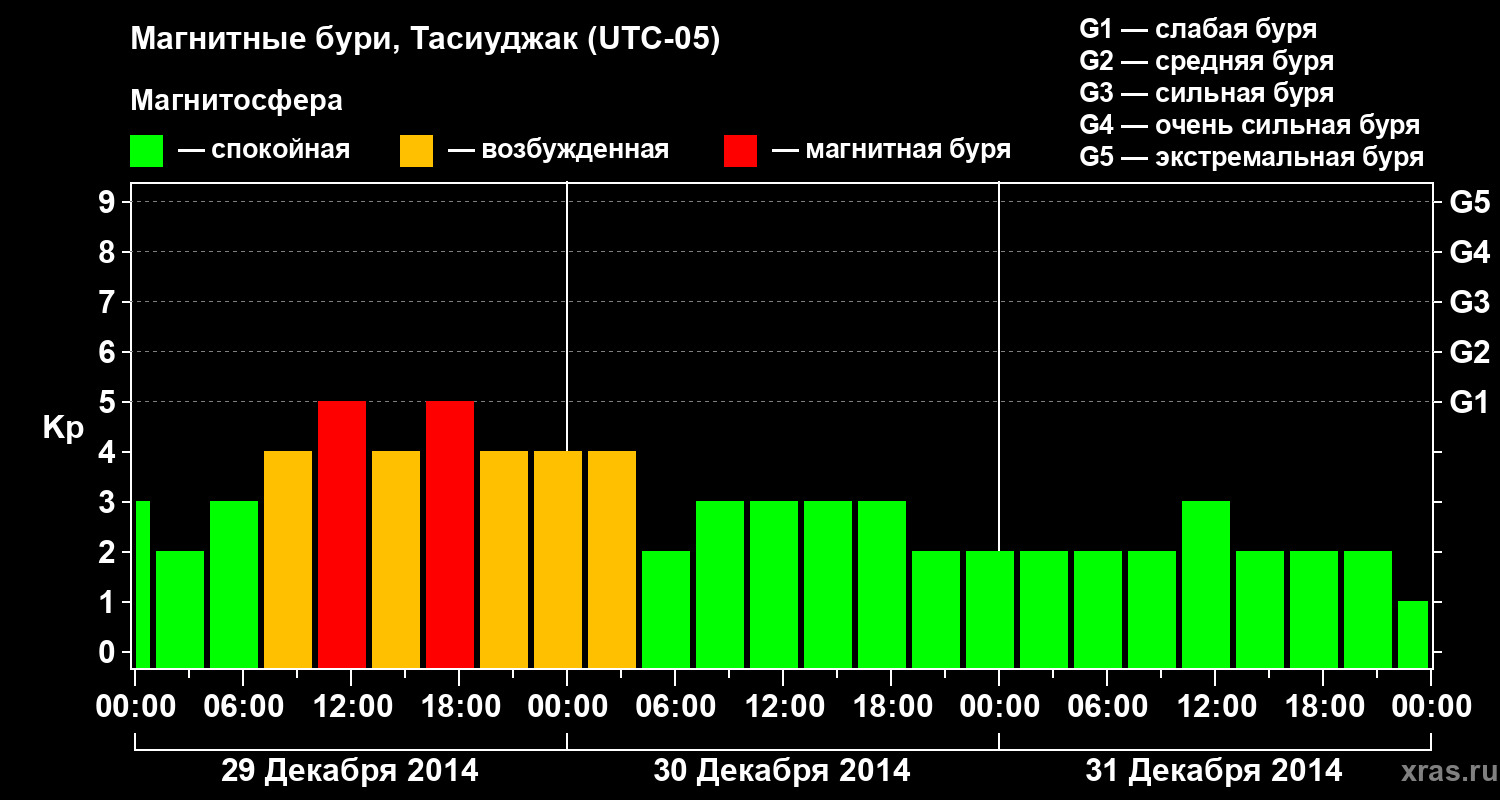
Task: Click the last orange Kp 4 bar on 30 December
Action: [x=612, y=559]
